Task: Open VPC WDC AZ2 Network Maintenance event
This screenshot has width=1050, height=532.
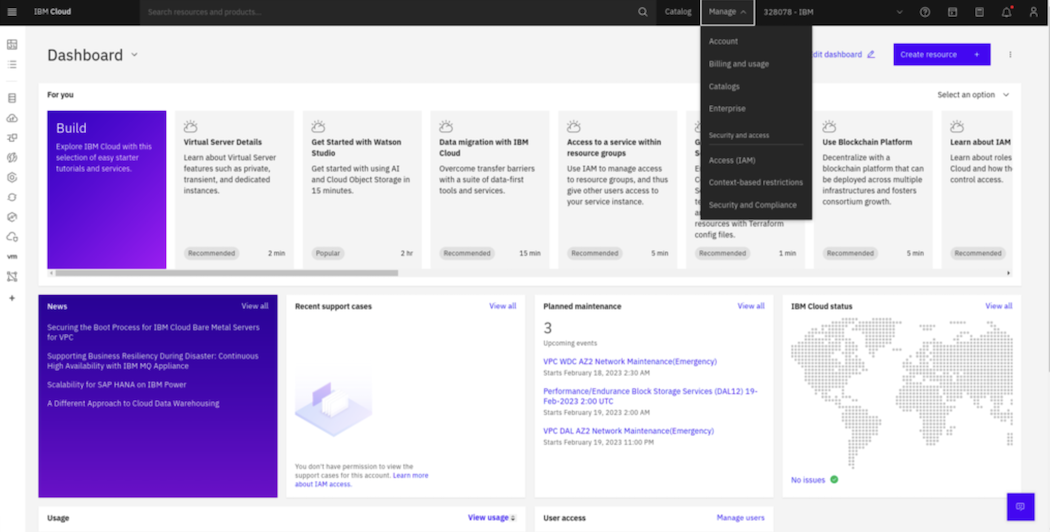Action: [629, 362]
